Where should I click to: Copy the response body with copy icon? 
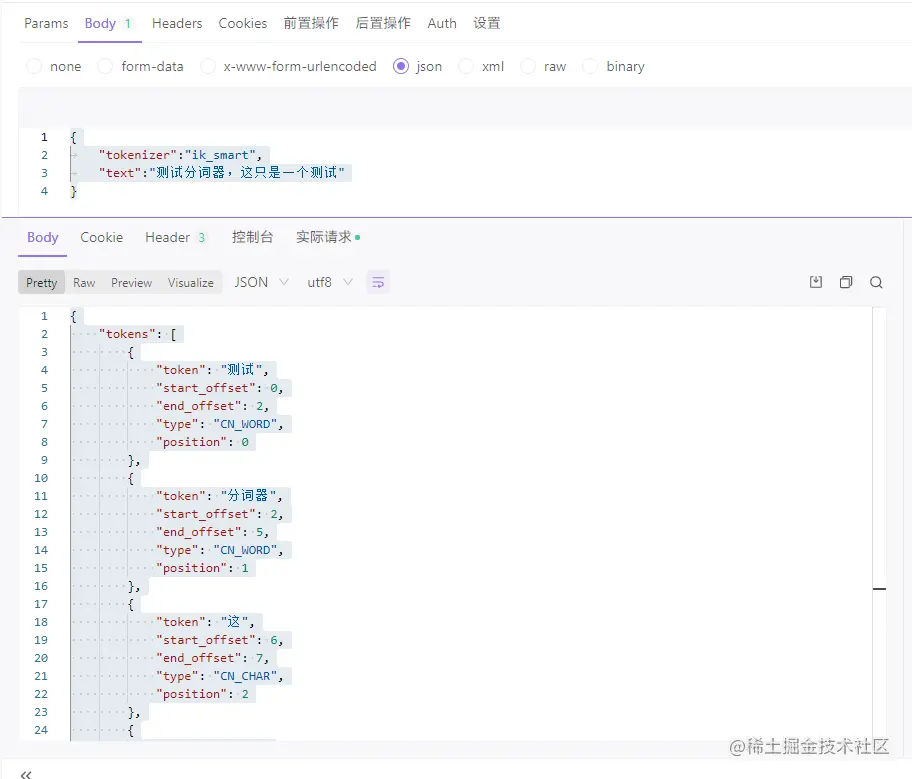(846, 283)
